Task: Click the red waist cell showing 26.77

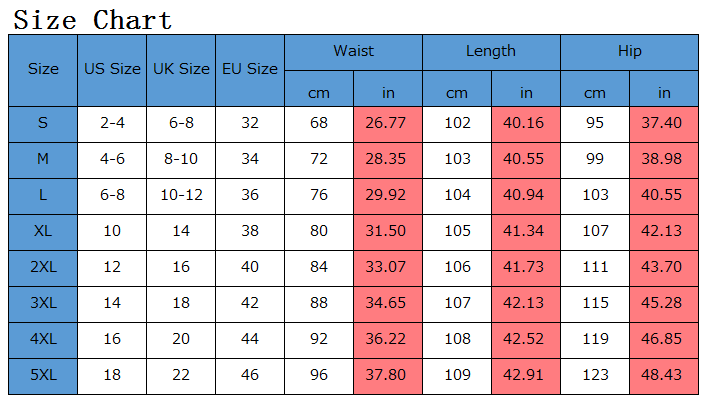Action: pos(388,123)
